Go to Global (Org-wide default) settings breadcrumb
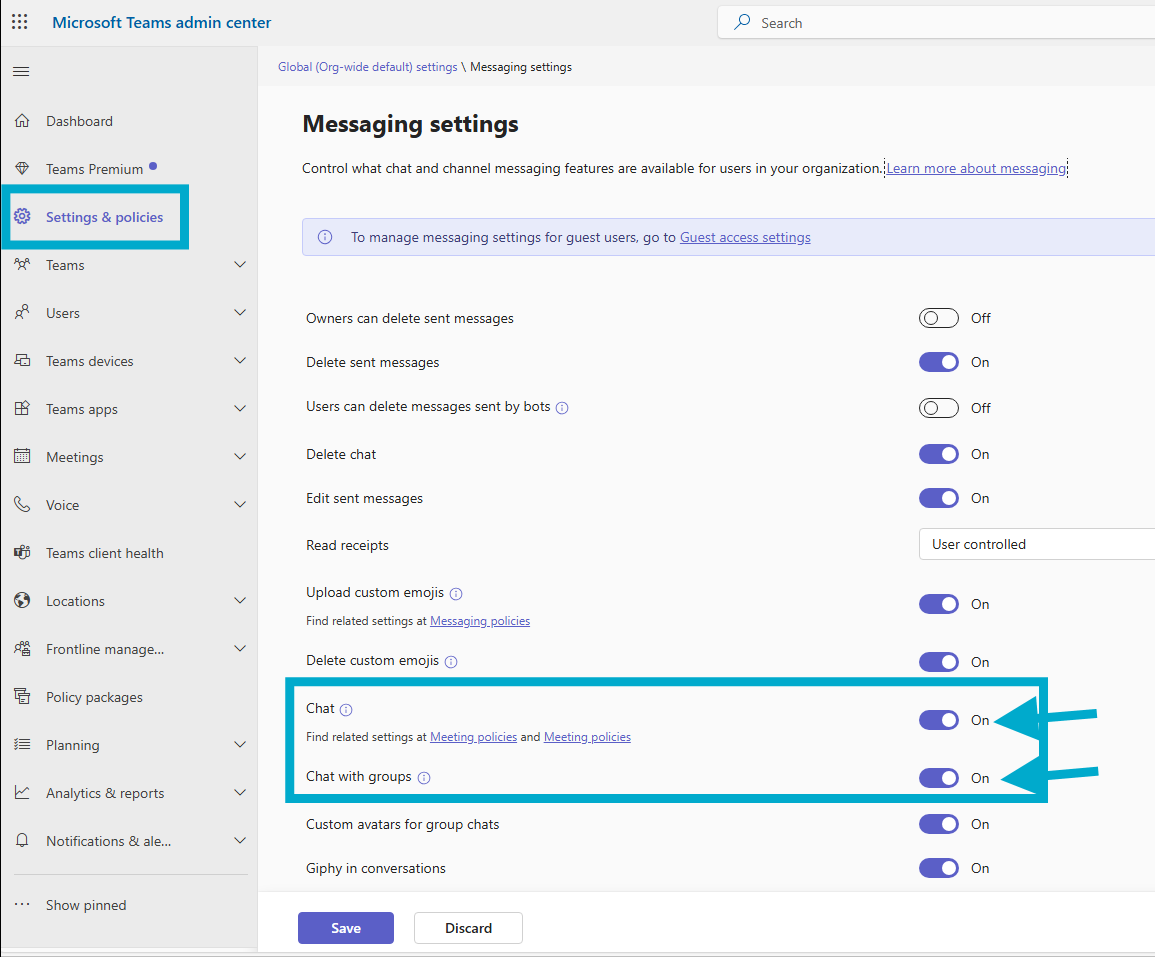 click(368, 67)
